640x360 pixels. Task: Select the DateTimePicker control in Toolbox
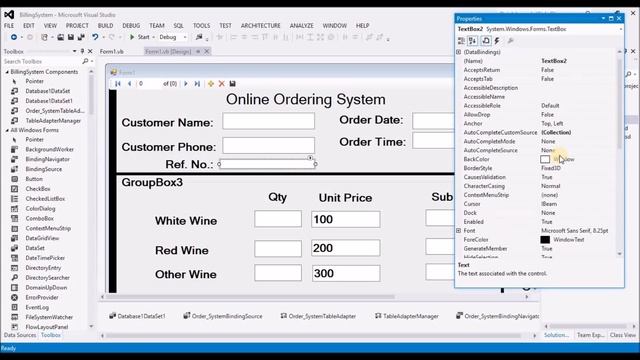pyautogui.click(x=45, y=258)
